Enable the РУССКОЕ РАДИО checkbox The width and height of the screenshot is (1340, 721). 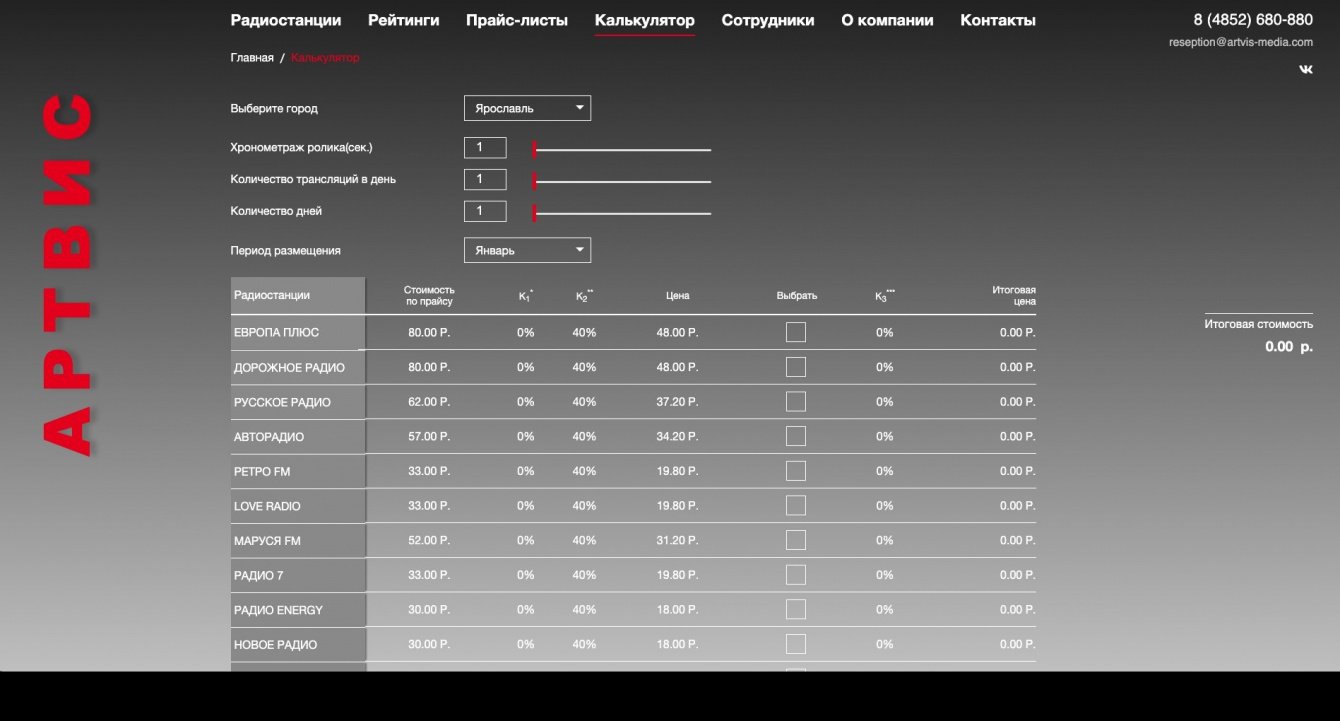(796, 402)
